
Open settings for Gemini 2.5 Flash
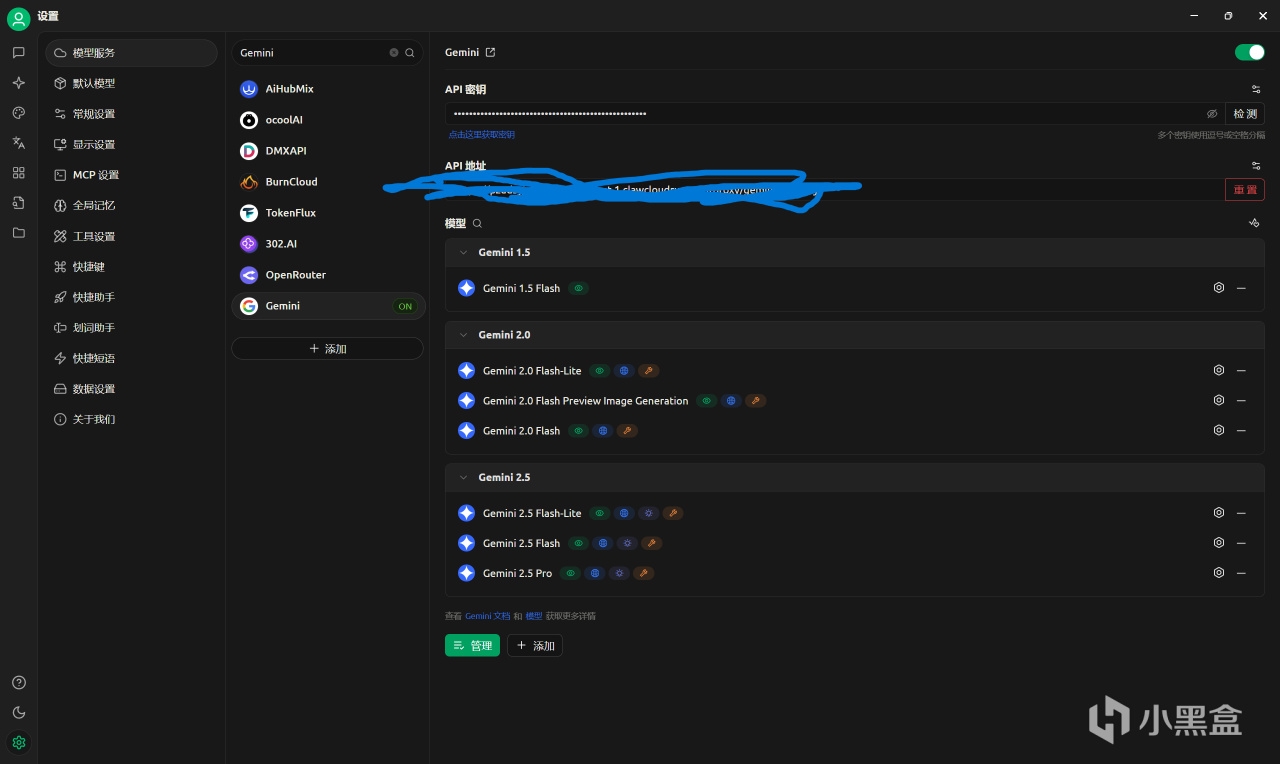(x=1219, y=543)
